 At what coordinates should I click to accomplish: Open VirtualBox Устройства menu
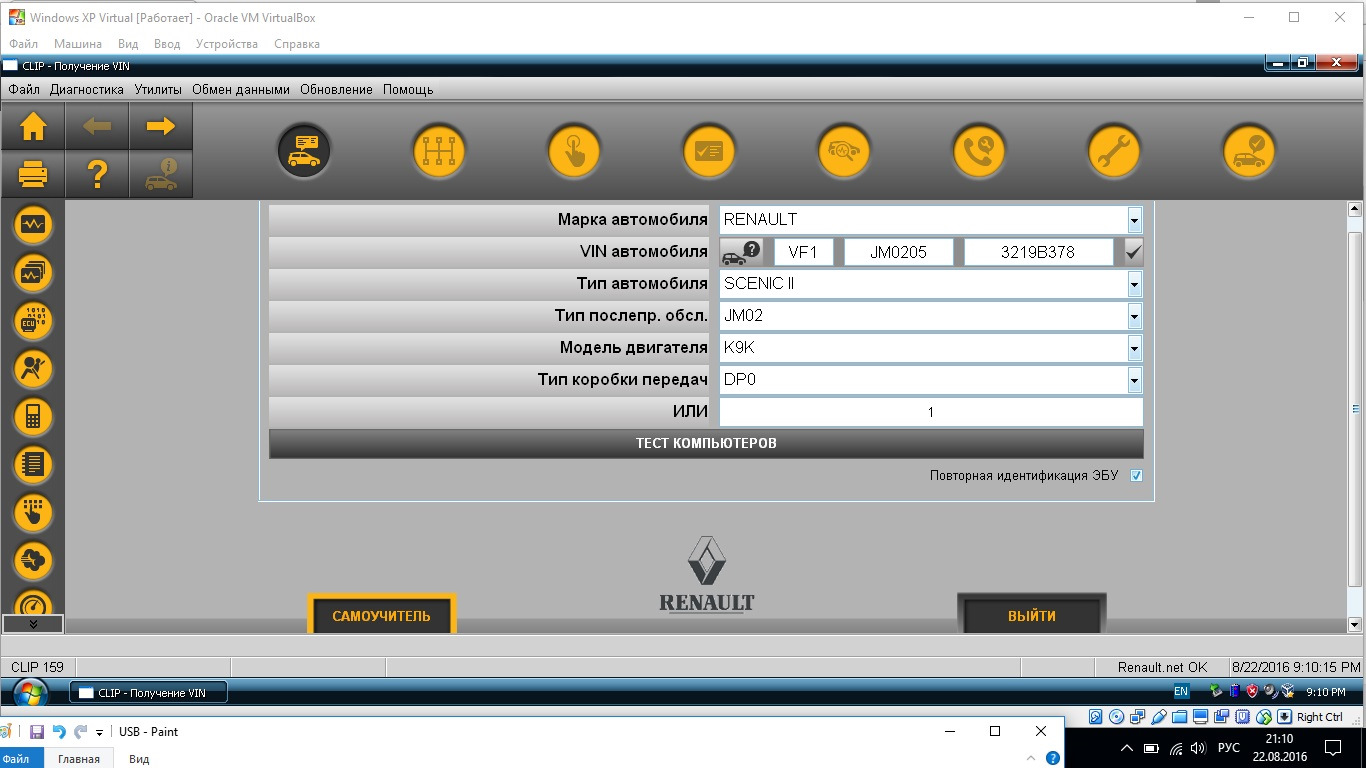pyautogui.click(x=227, y=44)
